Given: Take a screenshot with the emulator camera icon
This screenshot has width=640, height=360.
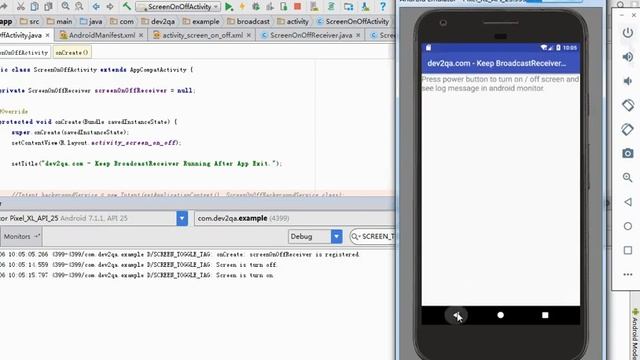Looking at the screenshot, I should 628,153.
